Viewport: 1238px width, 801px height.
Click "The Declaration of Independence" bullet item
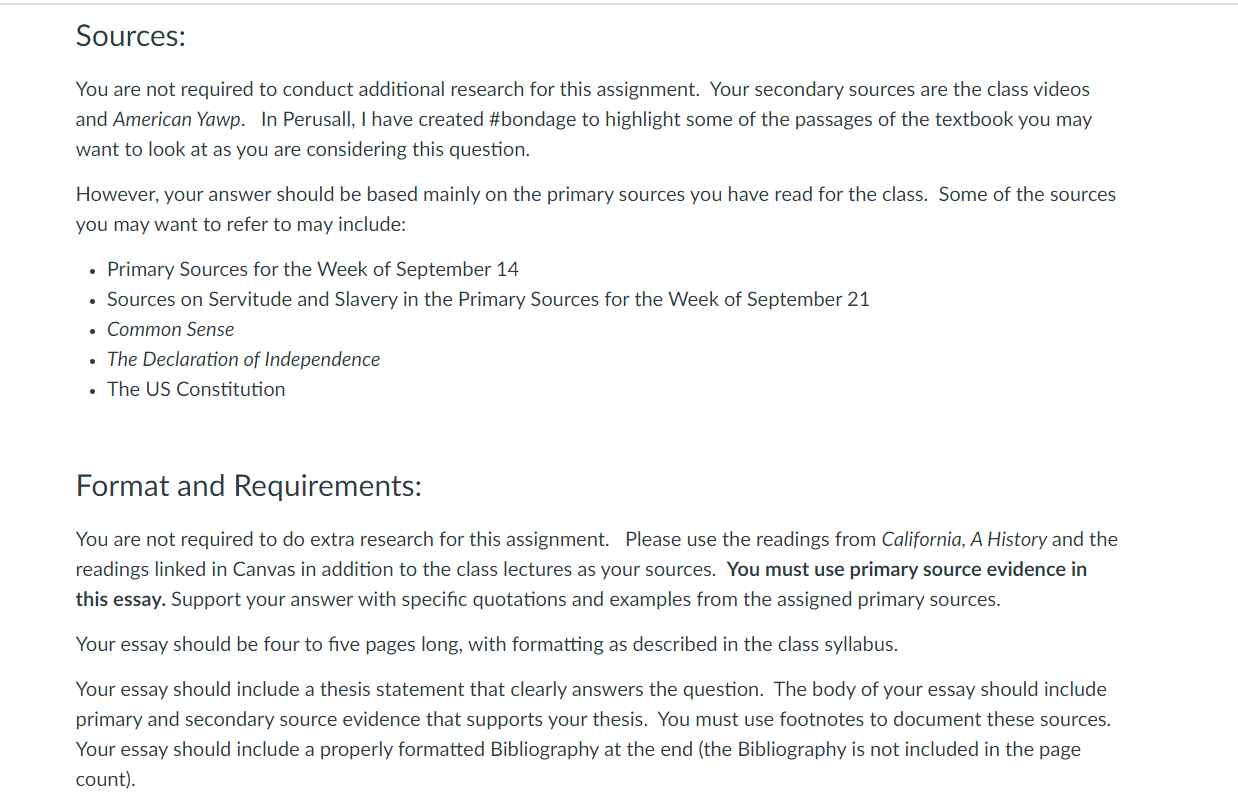click(244, 359)
